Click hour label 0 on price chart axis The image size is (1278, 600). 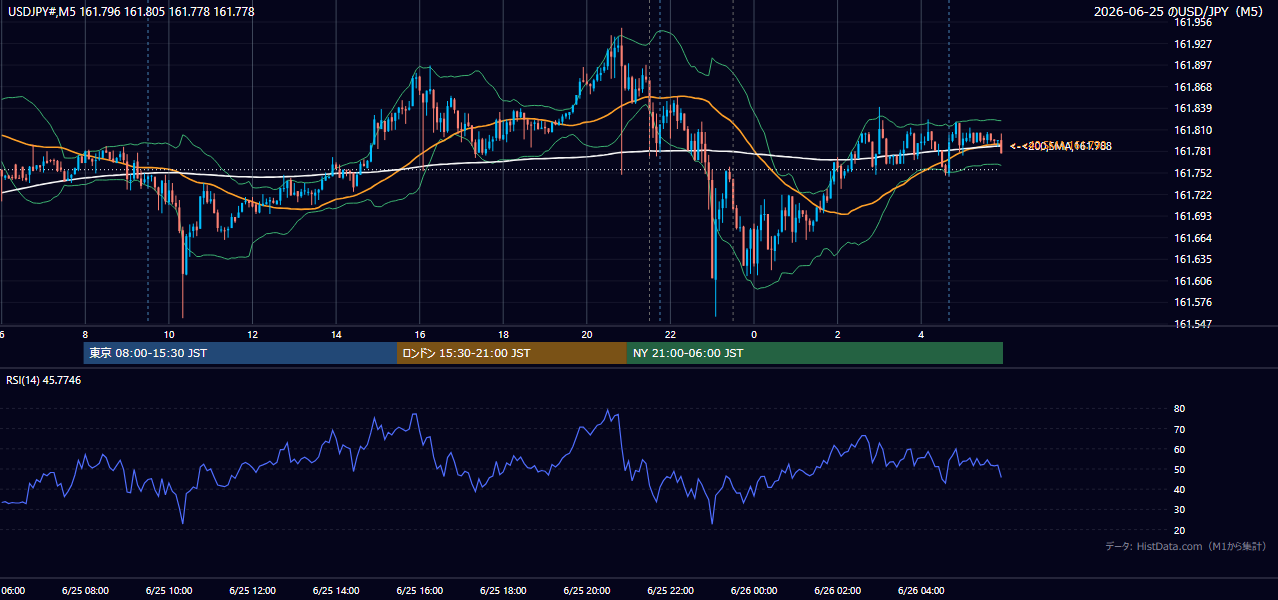[754, 334]
